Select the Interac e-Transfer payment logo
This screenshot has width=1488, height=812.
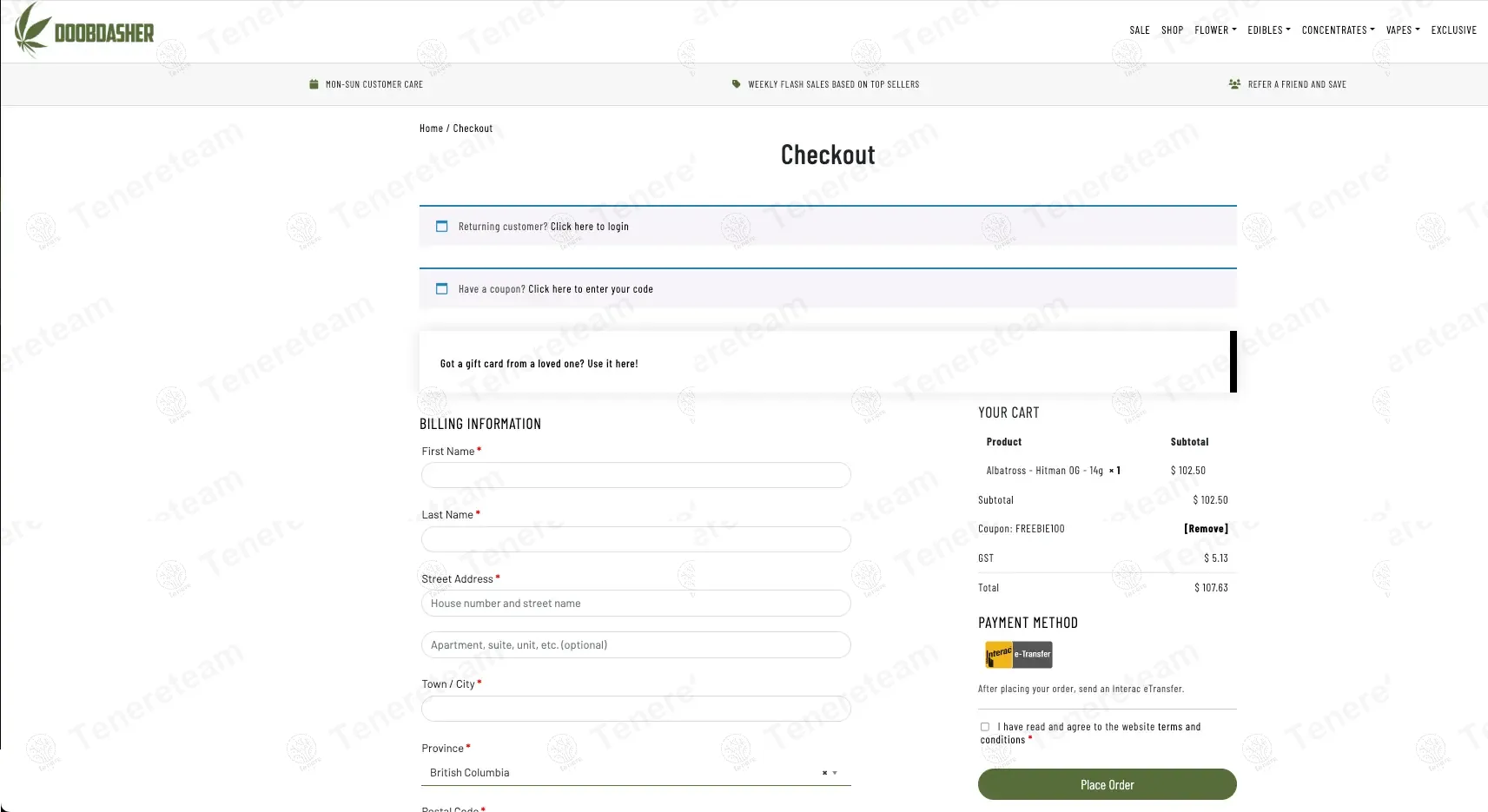pyautogui.click(x=1018, y=654)
